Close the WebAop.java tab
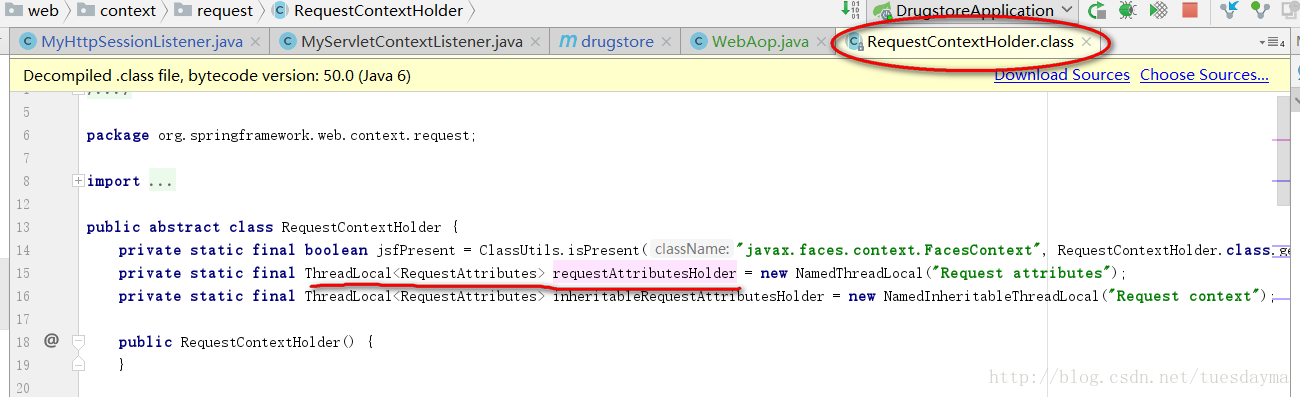The height and width of the screenshot is (397, 1300). pyautogui.click(x=820, y=42)
